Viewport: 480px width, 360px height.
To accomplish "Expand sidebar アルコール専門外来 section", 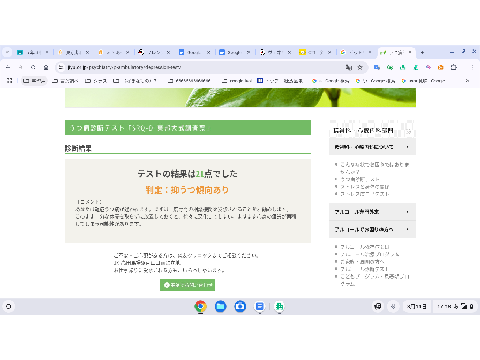I will pos(372,212).
